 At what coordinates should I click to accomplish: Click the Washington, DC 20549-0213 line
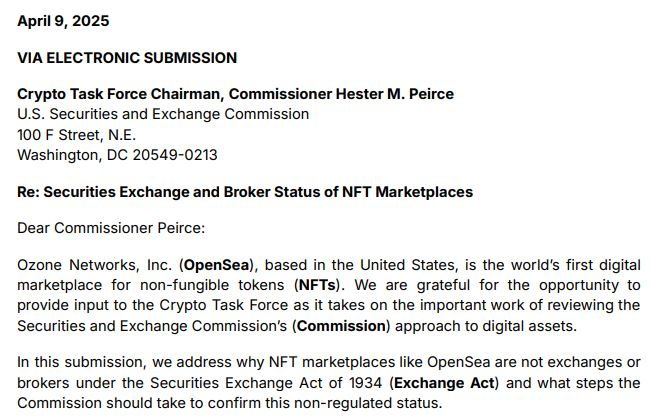[x=117, y=155]
